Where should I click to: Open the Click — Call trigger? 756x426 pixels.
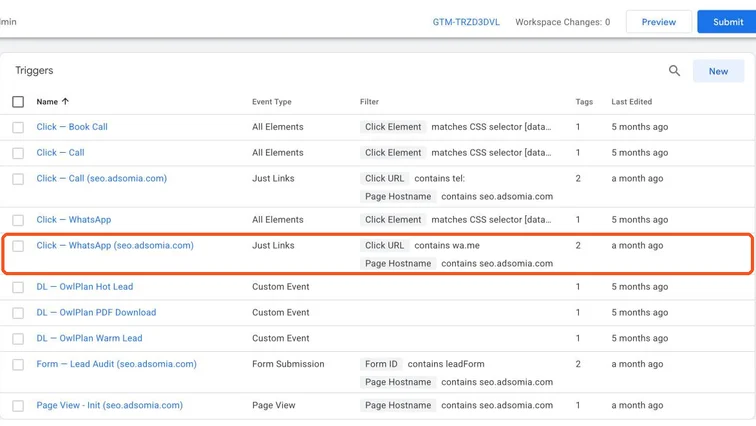(x=60, y=152)
